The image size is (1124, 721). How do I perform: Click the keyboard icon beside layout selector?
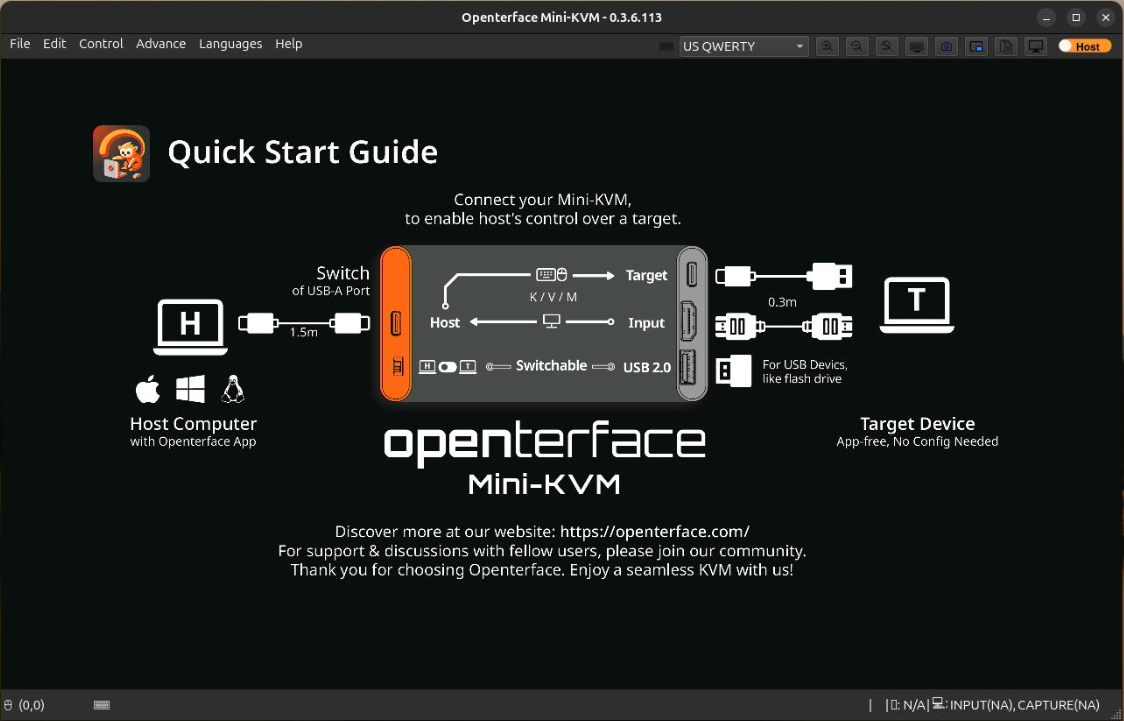tap(667, 46)
